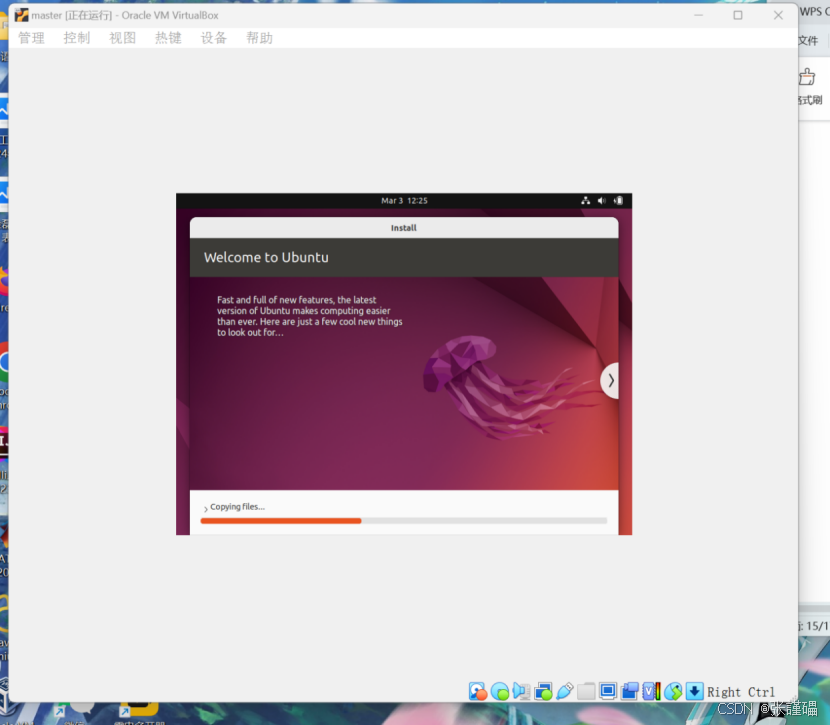The width and height of the screenshot is (830, 725).
Task: Click the hard disk activity status icon
Action: (478, 691)
